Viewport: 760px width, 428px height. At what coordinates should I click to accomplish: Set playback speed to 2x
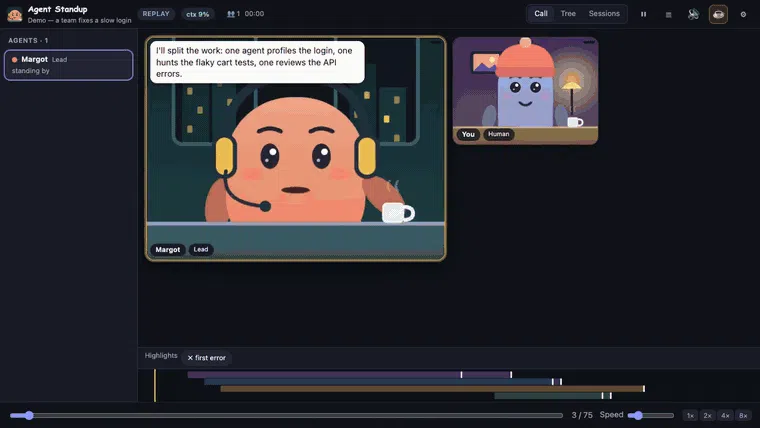(x=708, y=415)
